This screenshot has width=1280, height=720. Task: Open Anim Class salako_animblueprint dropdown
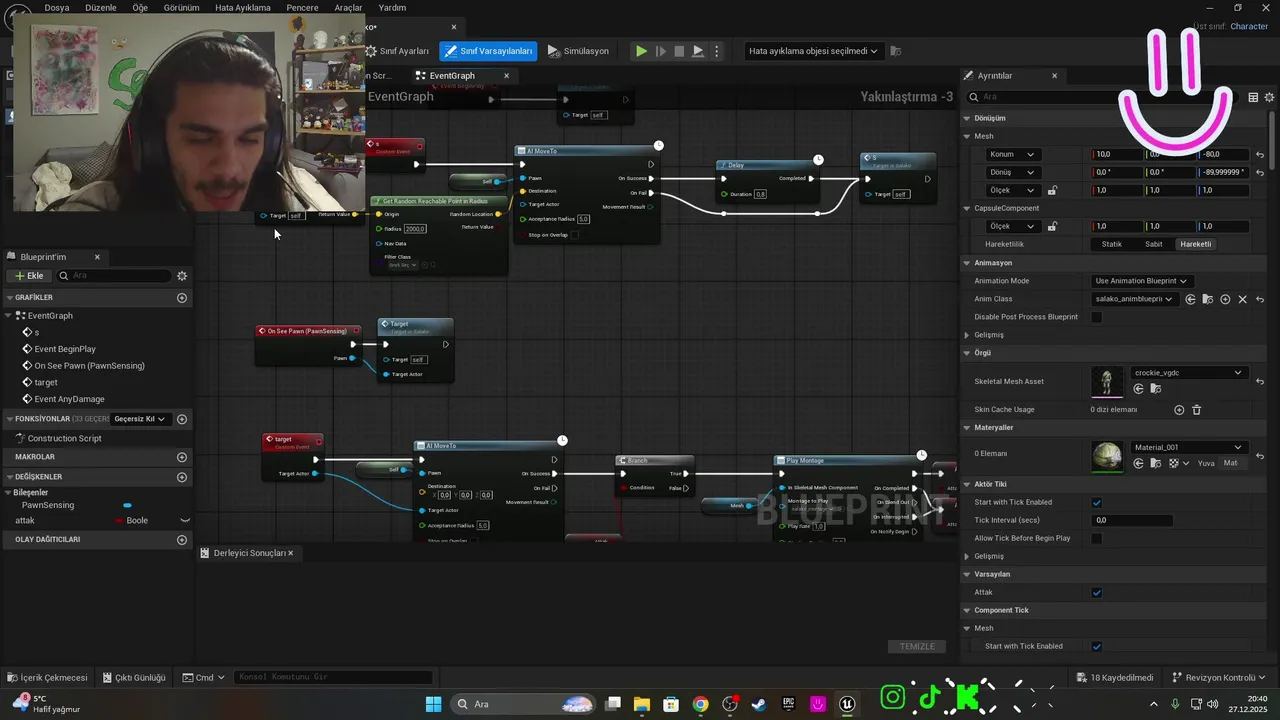coord(1135,299)
